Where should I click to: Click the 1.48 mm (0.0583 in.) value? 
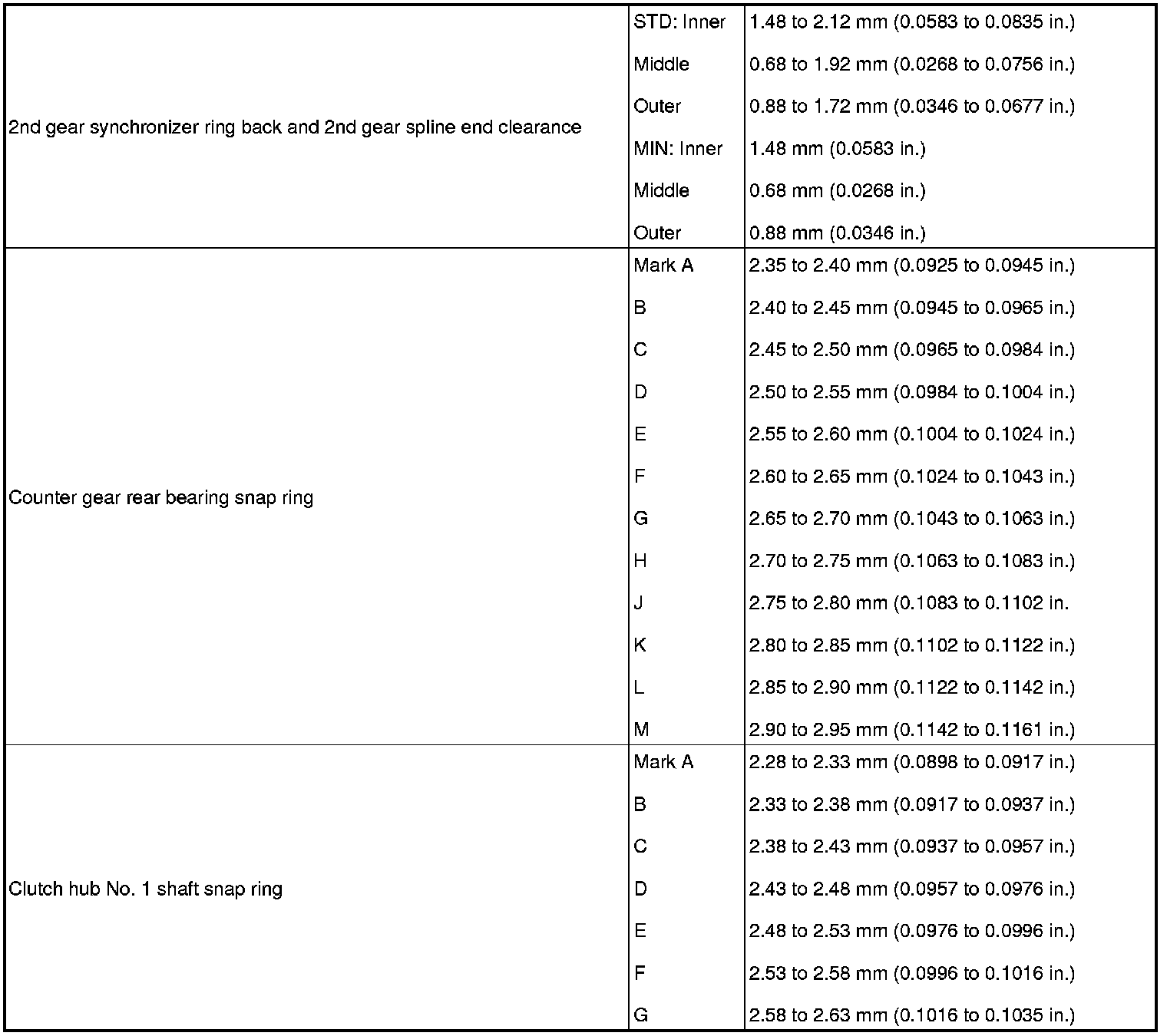[x=838, y=149]
